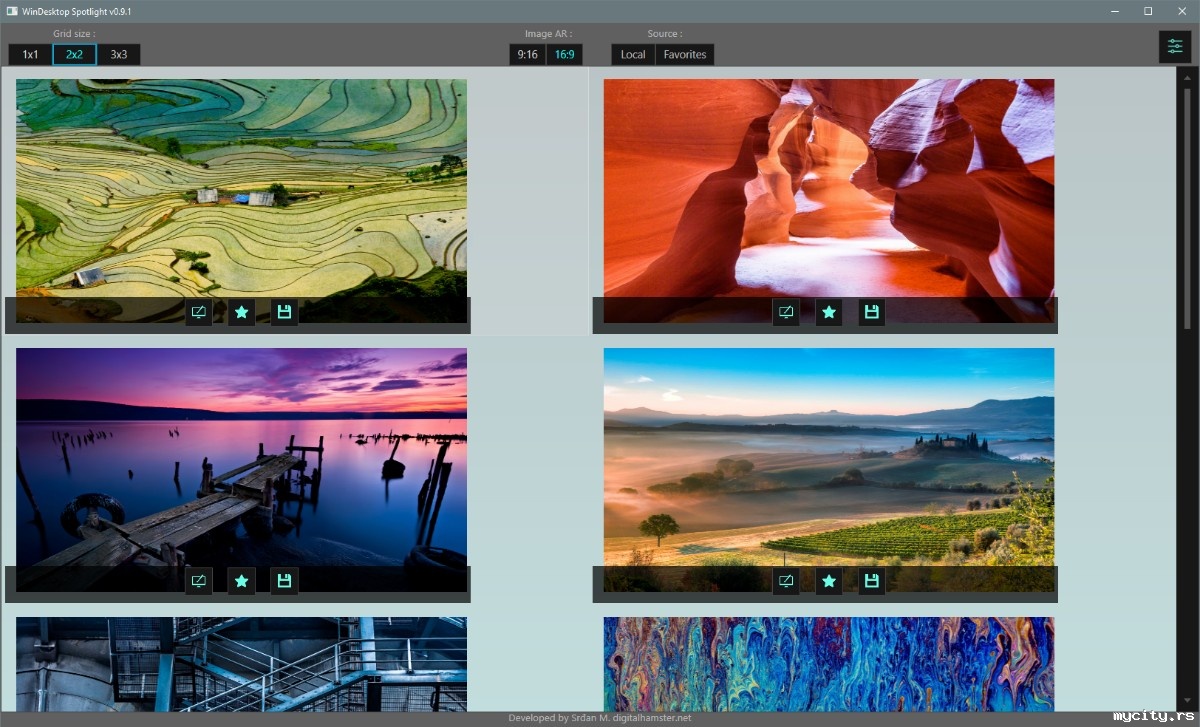Switch image aspect ratio to 16:9
Image resolution: width=1200 pixels, height=727 pixels.
(x=564, y=55)
